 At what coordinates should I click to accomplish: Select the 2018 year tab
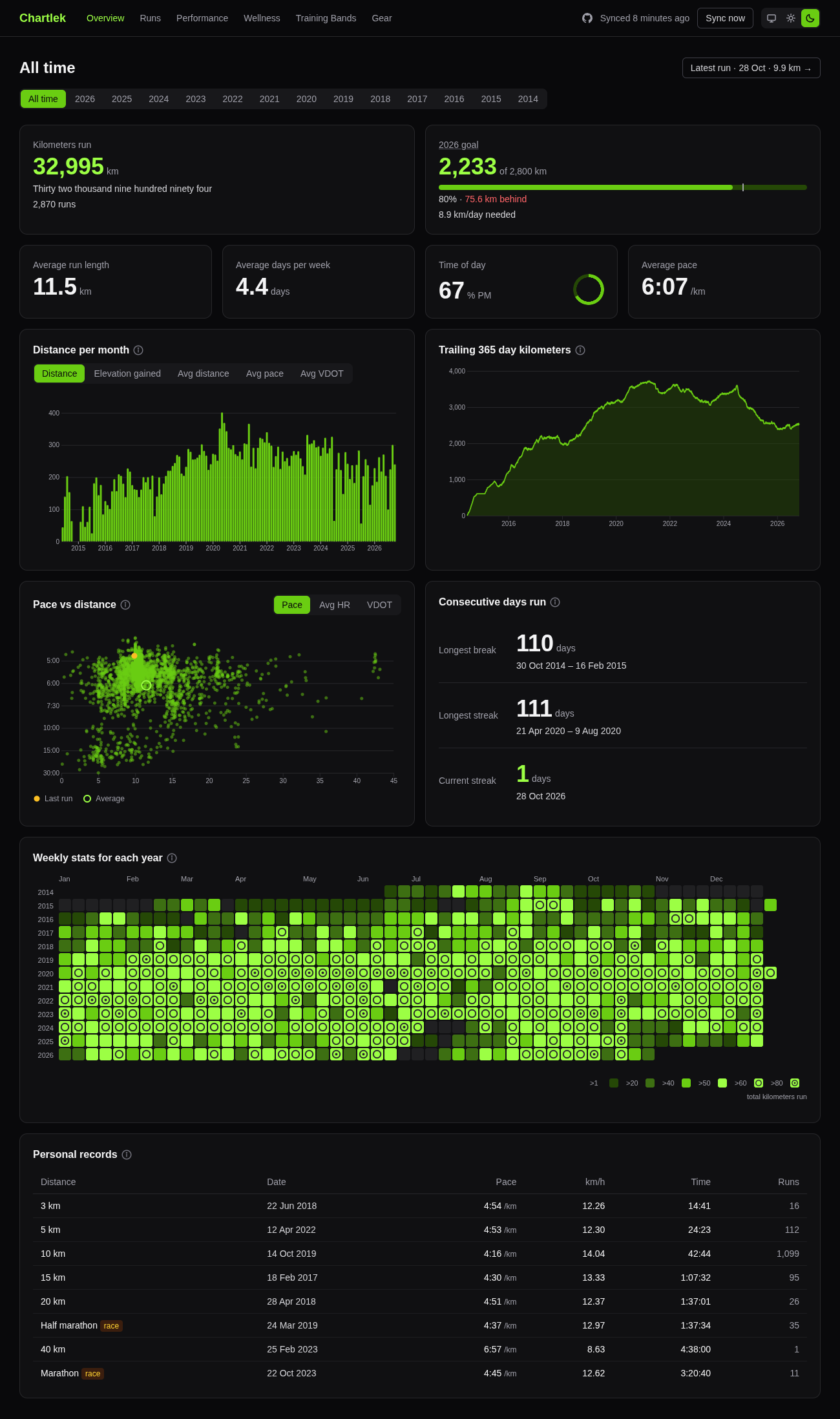pyautogui.click(x=380, y=99)
